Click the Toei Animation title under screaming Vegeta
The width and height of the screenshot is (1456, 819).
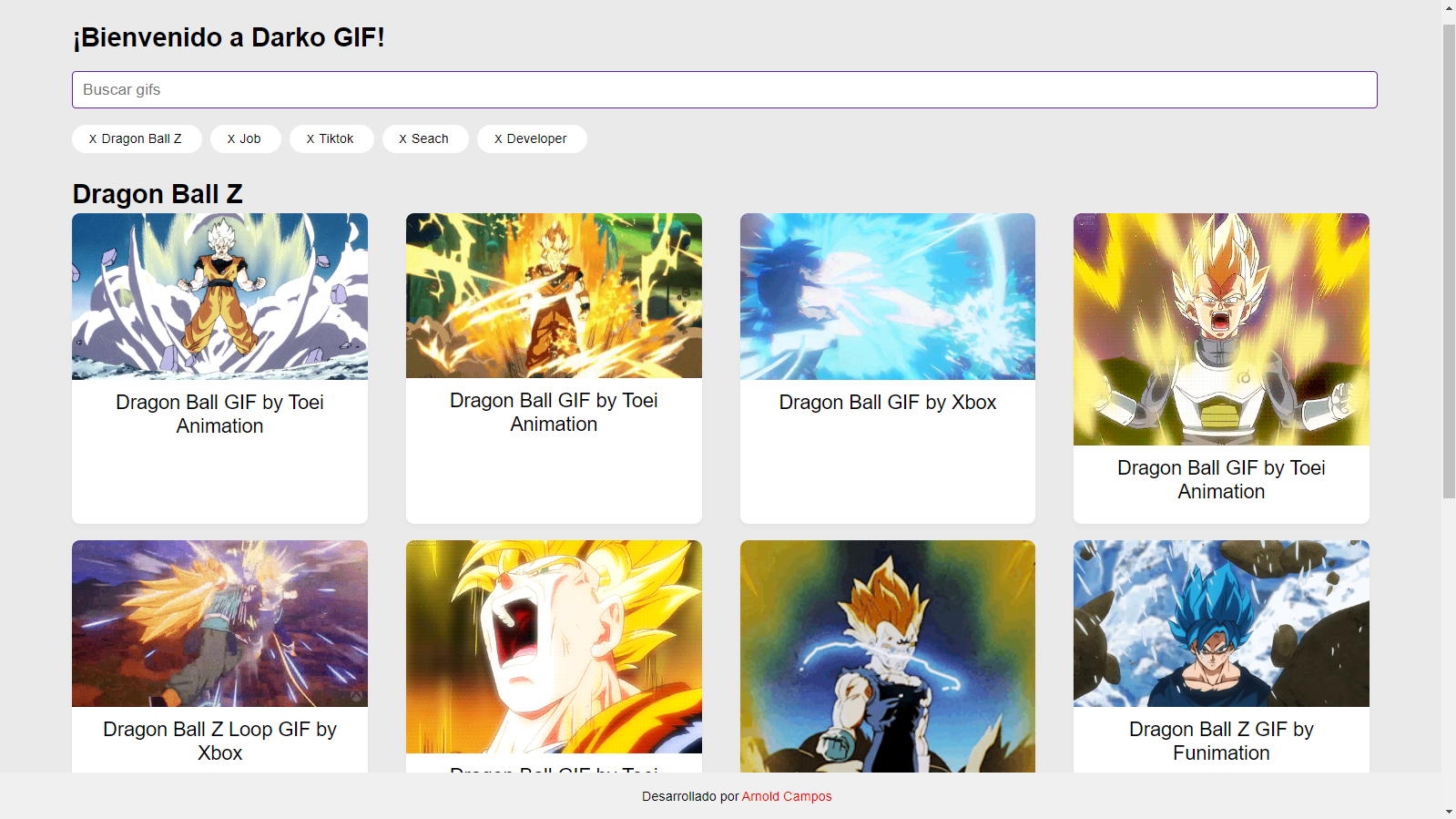tap(1221, 480)
